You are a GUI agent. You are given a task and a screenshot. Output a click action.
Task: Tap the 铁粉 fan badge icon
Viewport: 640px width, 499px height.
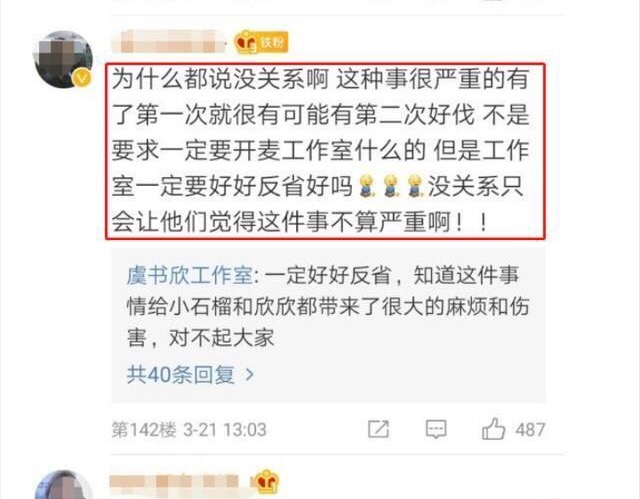click(261, 42)
